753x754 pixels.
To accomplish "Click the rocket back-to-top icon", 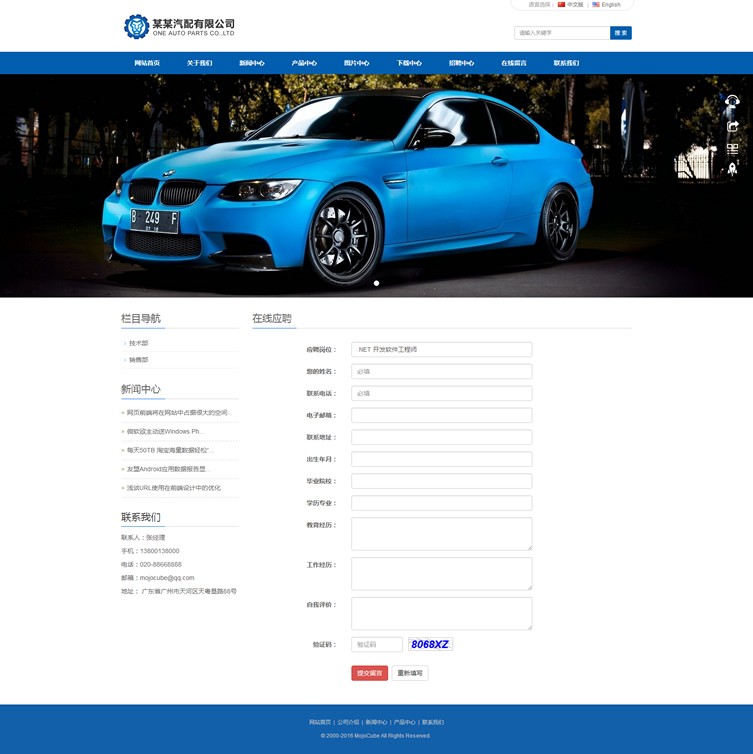I will coord(732,169).
